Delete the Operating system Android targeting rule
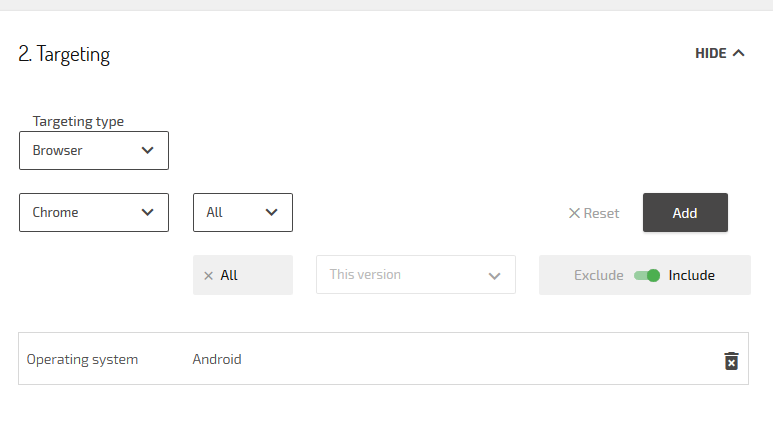Screen dimensions: 773x425 731,360
